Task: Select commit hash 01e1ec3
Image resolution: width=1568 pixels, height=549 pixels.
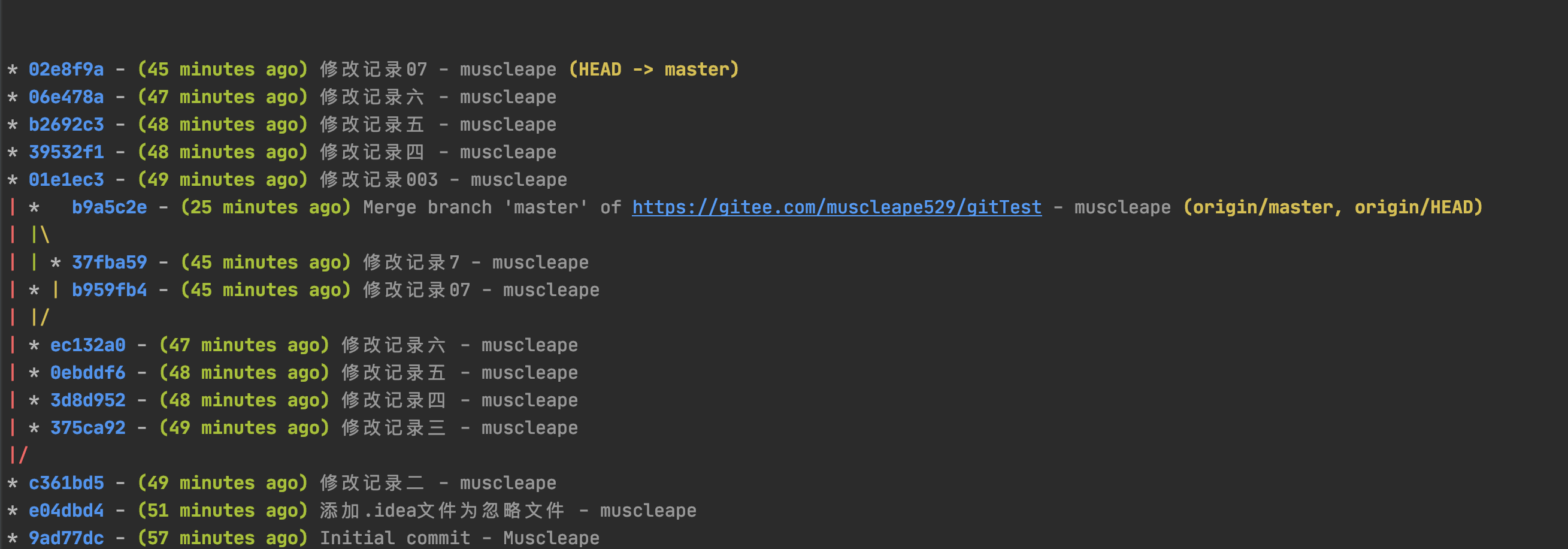Action: [x=66, y=180]
